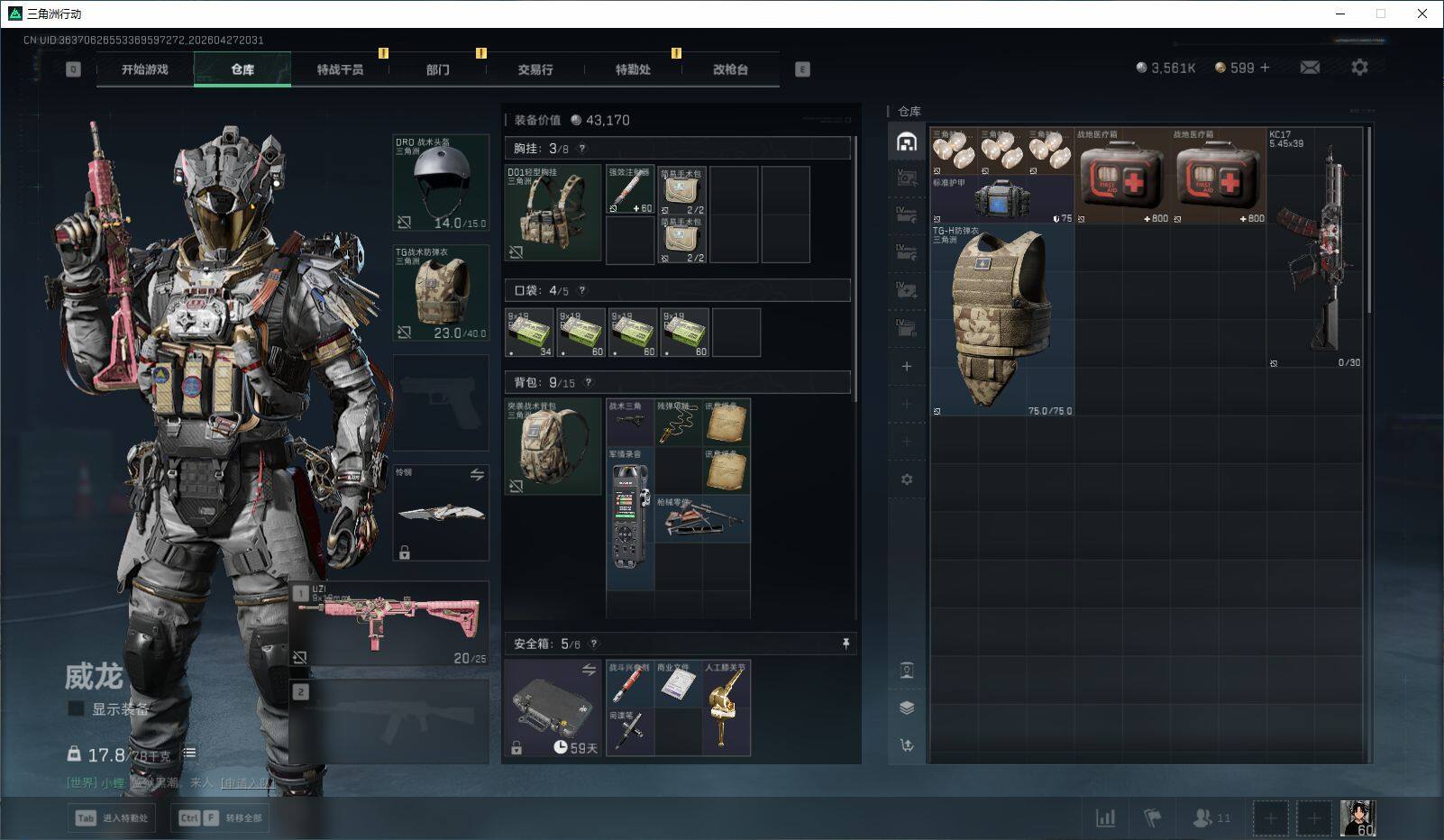
Task: Select the 突袭战术背包 backpack item
Action: [553, 447]
